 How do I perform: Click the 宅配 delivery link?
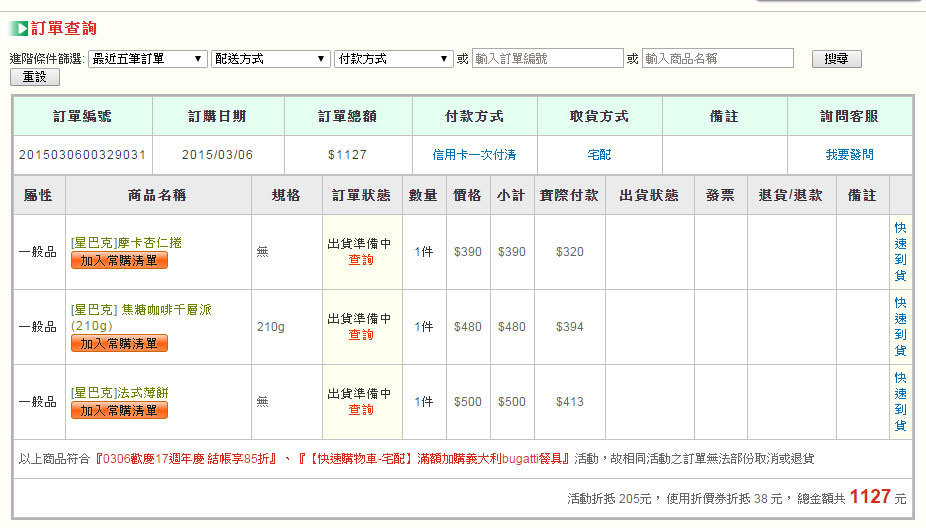click(x=599, y=155)
